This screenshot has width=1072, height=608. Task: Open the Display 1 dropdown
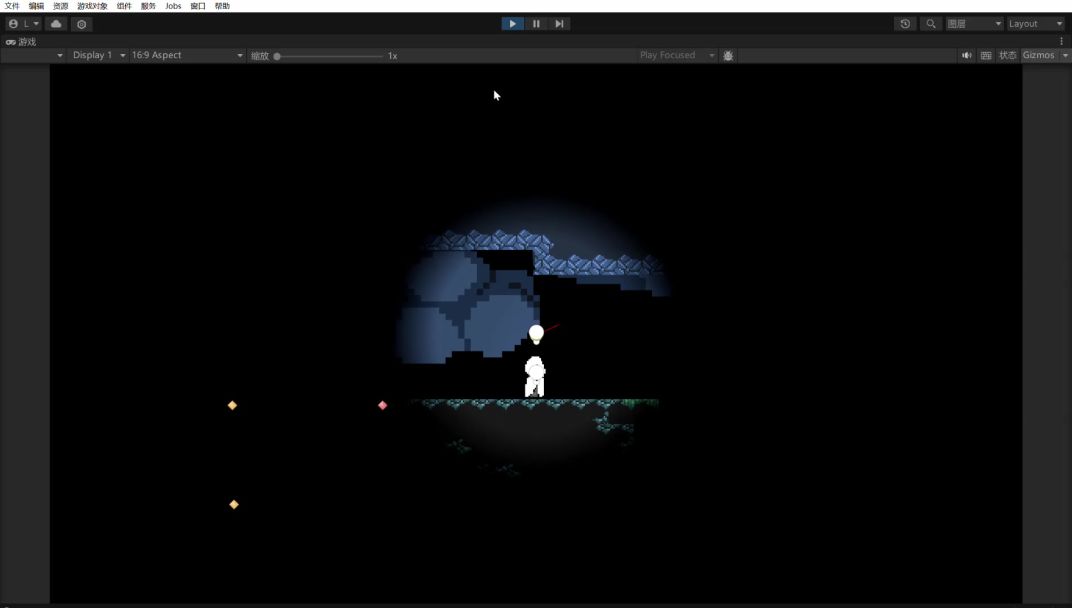(x=98, y=56)
